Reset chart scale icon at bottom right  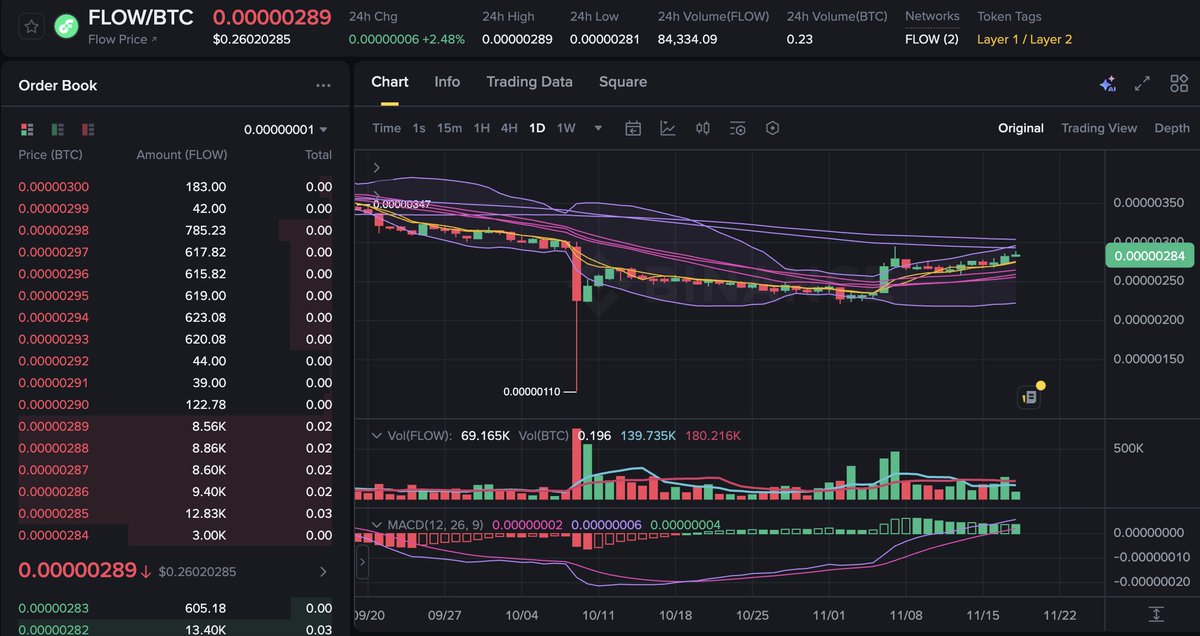pyautogui.click(x=1156, y=613)
